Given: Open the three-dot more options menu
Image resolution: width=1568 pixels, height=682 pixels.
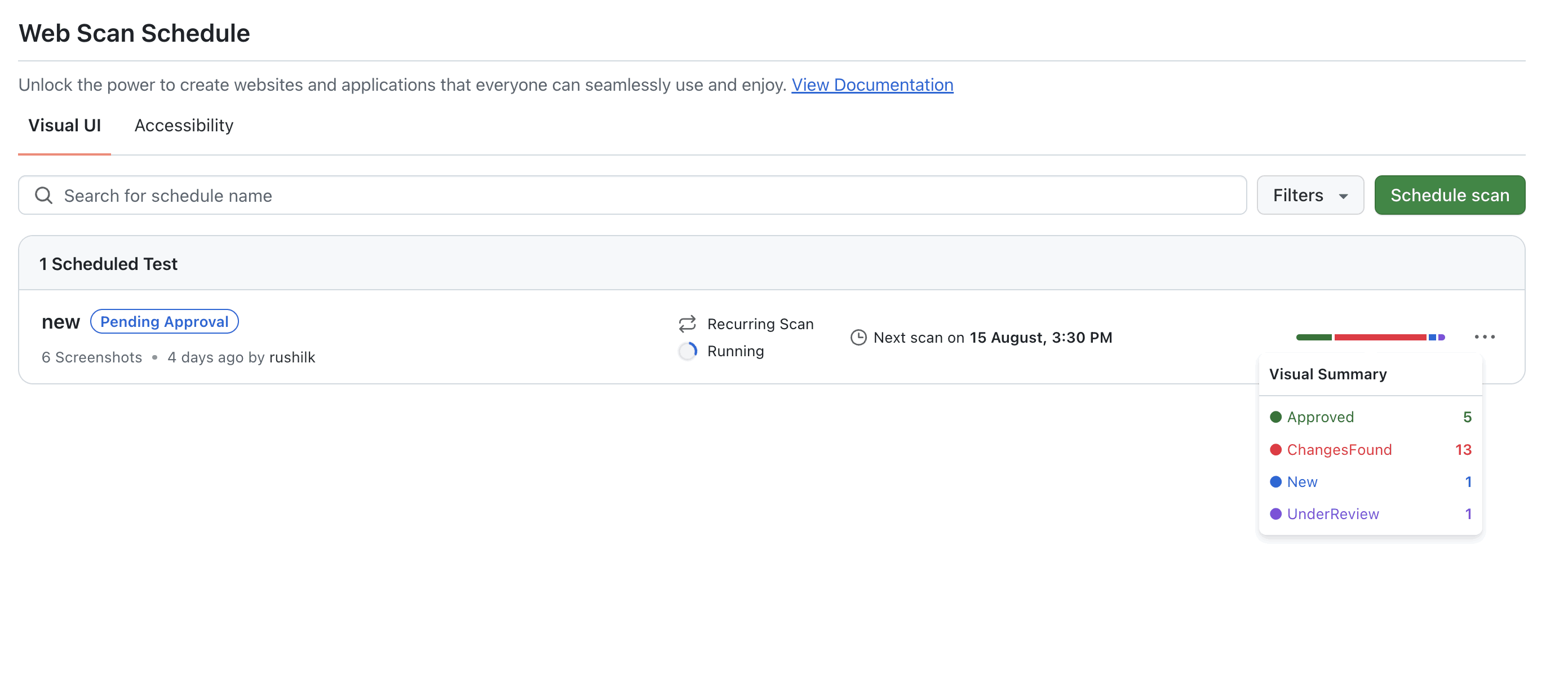Looking at the screenshot, I should [1484, 336].
